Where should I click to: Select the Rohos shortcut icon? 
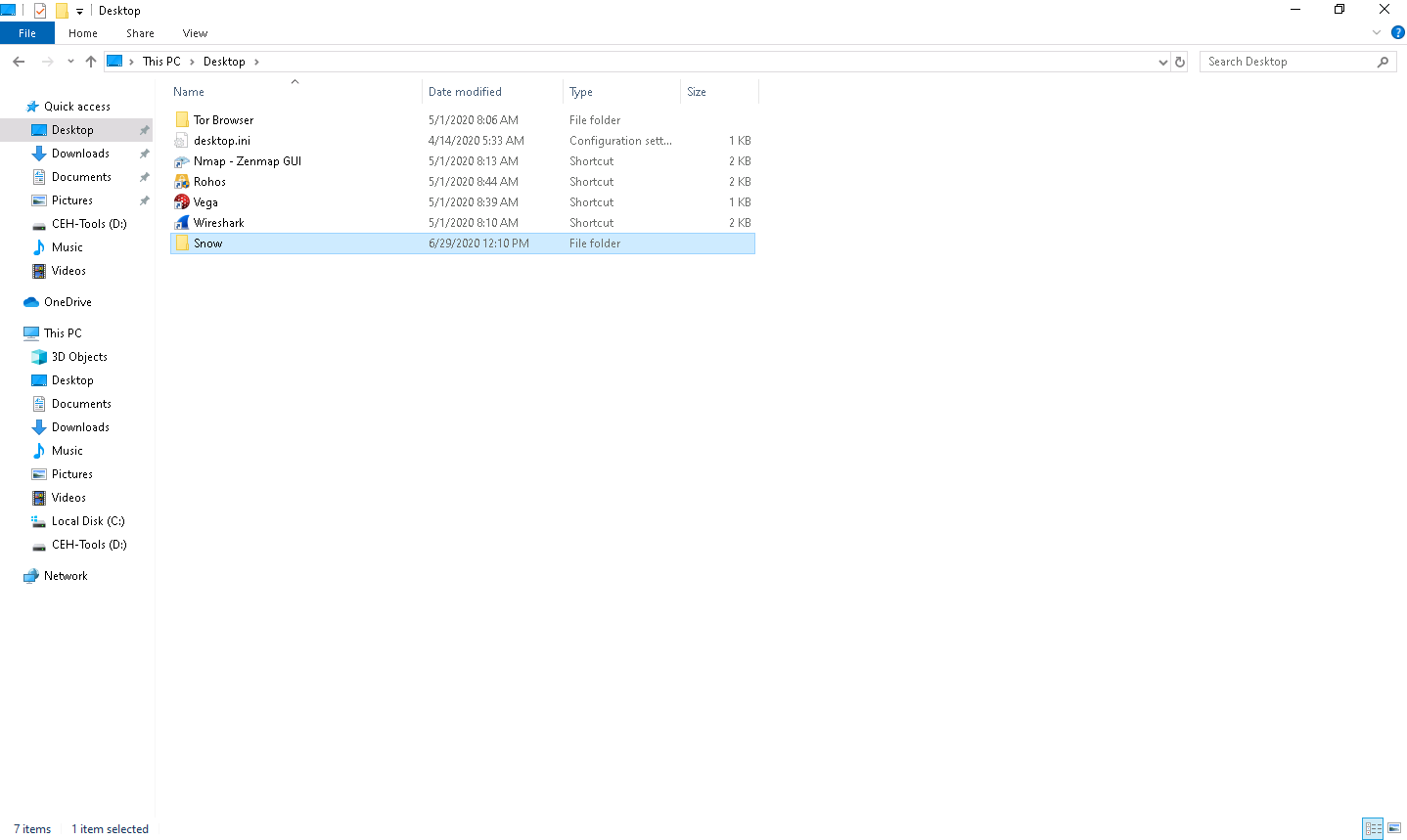click(x=182, y=182)
